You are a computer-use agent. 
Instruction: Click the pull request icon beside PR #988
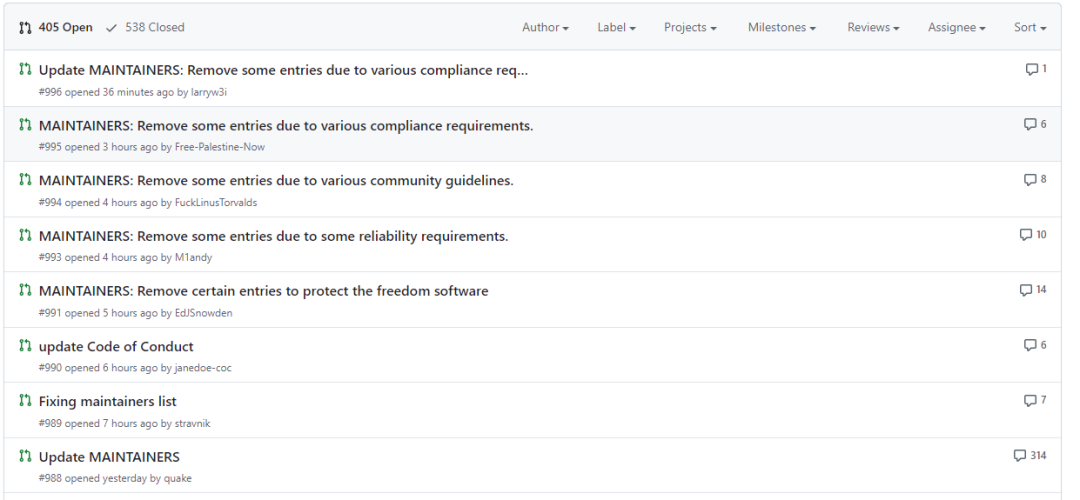click(25, 456)
